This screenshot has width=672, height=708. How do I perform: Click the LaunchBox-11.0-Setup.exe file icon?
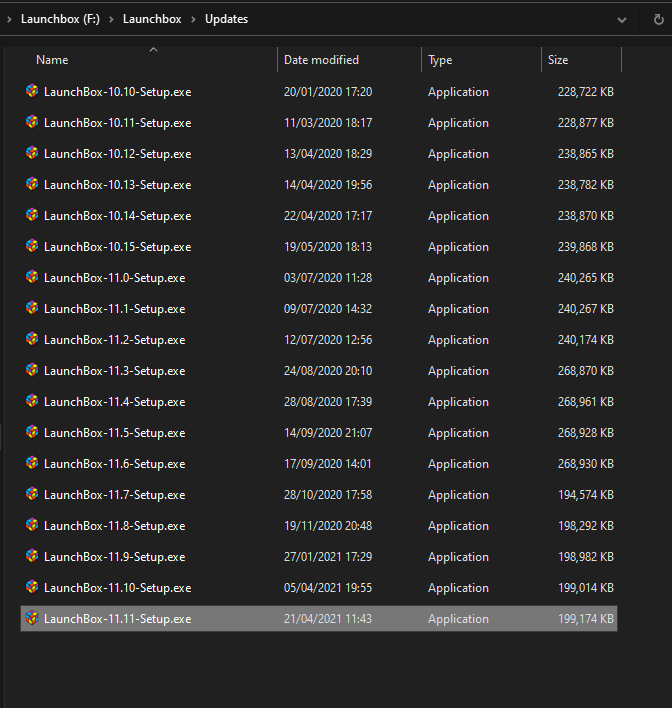point(32,277)
